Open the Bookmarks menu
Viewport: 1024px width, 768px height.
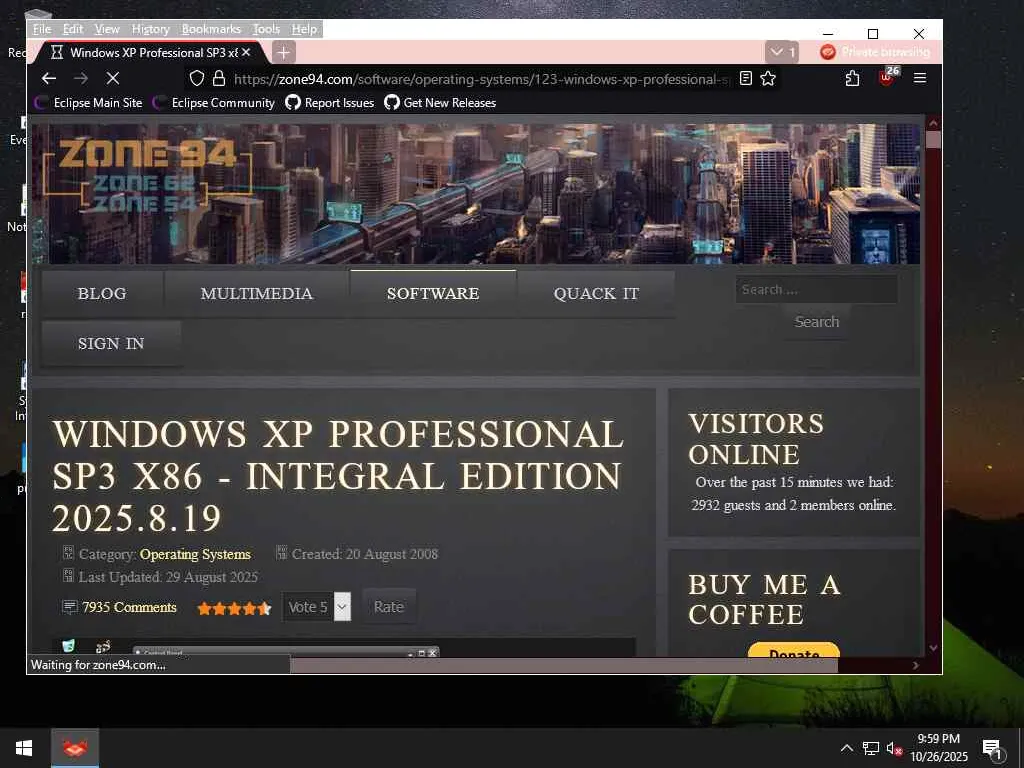(211, 29)
